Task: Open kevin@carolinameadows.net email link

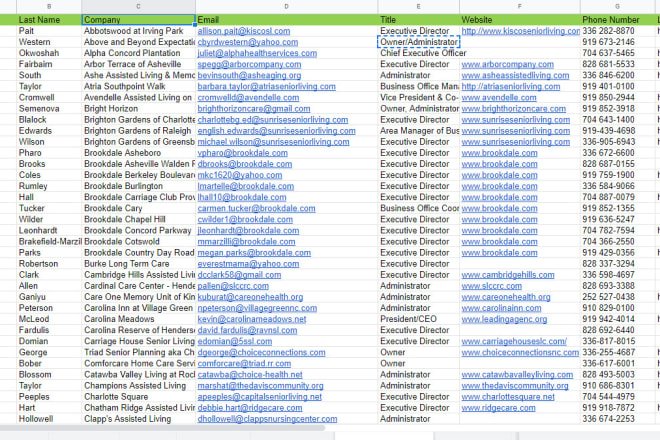Action: [252, 319]
